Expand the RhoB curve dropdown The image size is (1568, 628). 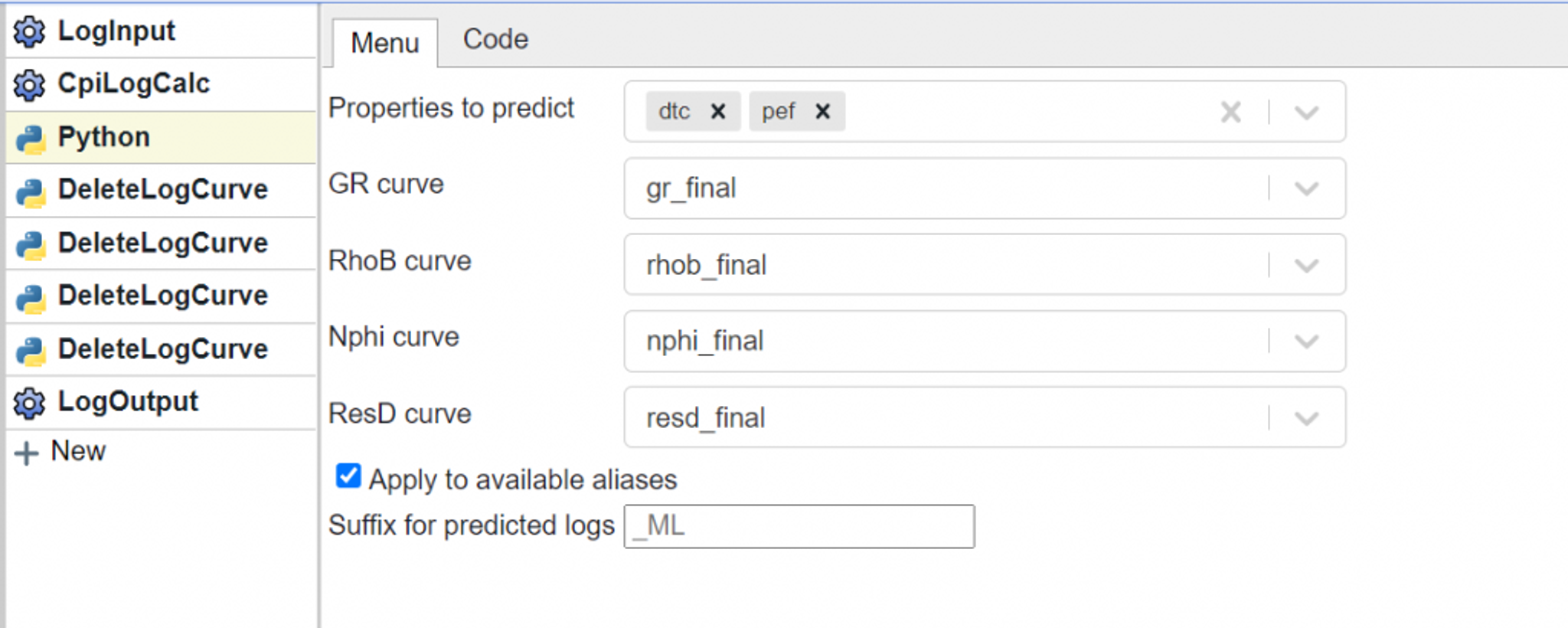pos(1306,265)
